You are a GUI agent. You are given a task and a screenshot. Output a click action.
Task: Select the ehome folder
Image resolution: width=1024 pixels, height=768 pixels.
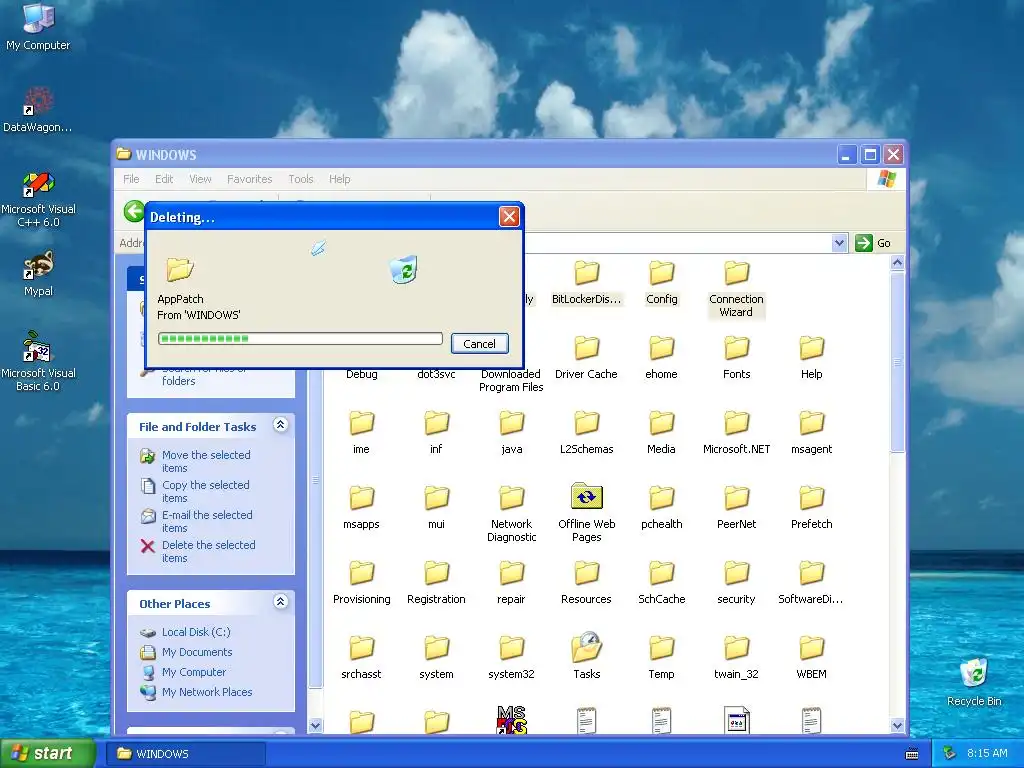[662, 357]
